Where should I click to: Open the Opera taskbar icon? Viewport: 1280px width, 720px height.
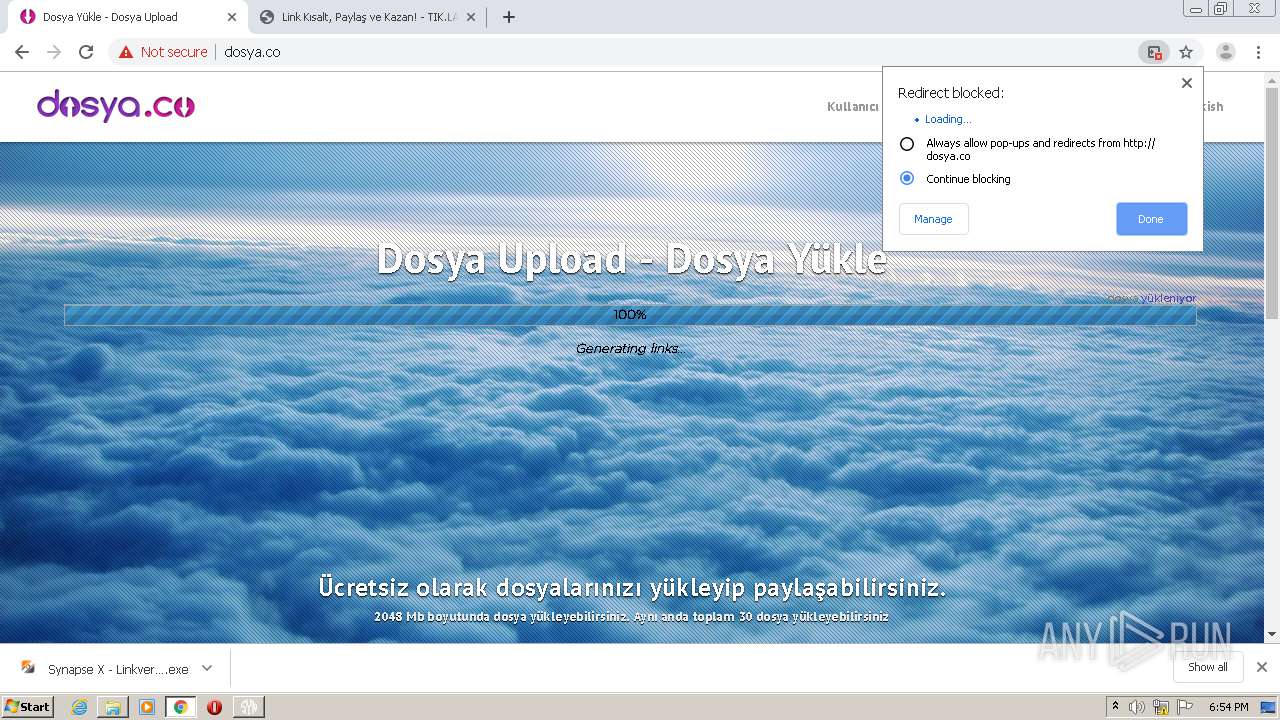click(214, 707)
